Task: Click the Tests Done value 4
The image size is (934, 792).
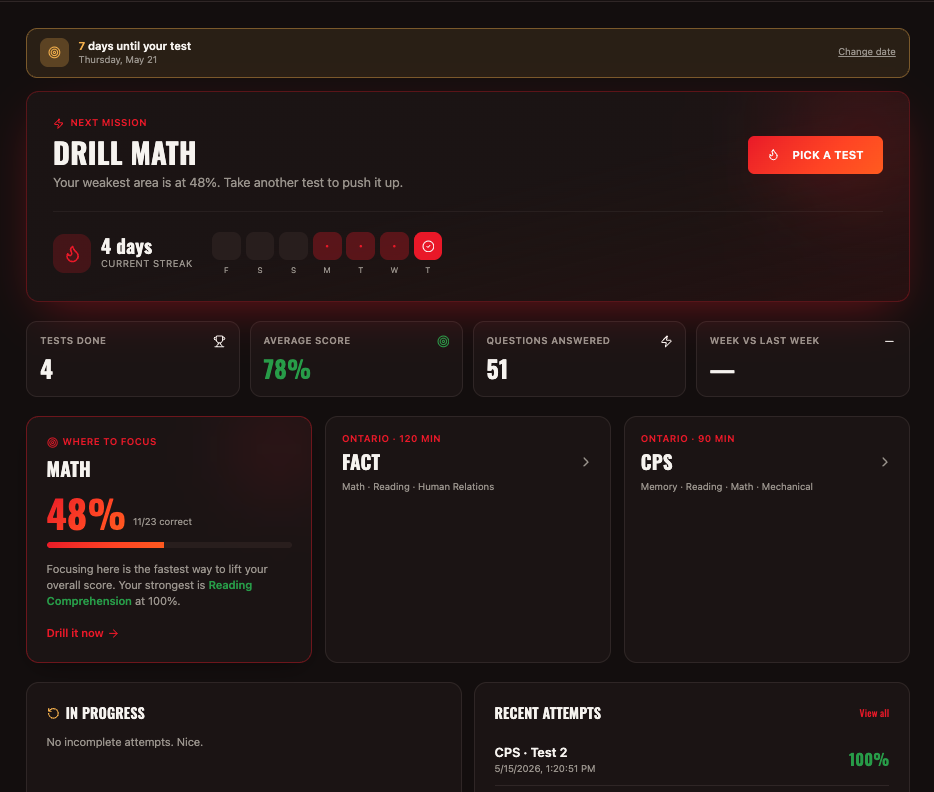Action: click(x=46, y=369)
